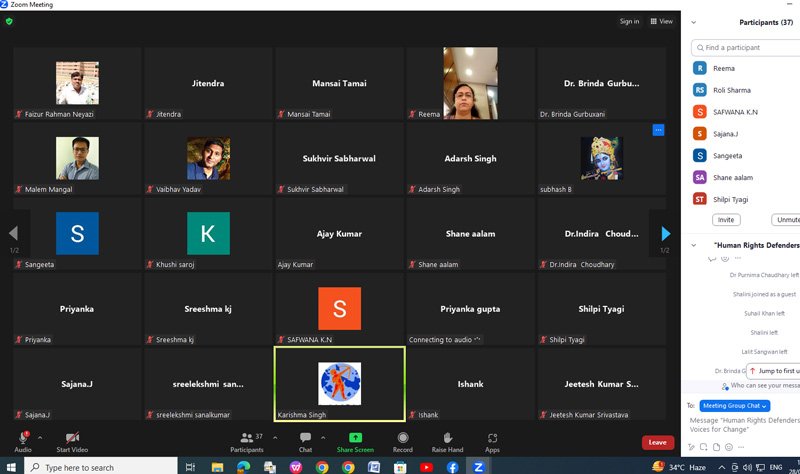Click the blue more options button on subhash B tile
The width and height of the screenshot is (800, 474).
click(x=658, y=130)
